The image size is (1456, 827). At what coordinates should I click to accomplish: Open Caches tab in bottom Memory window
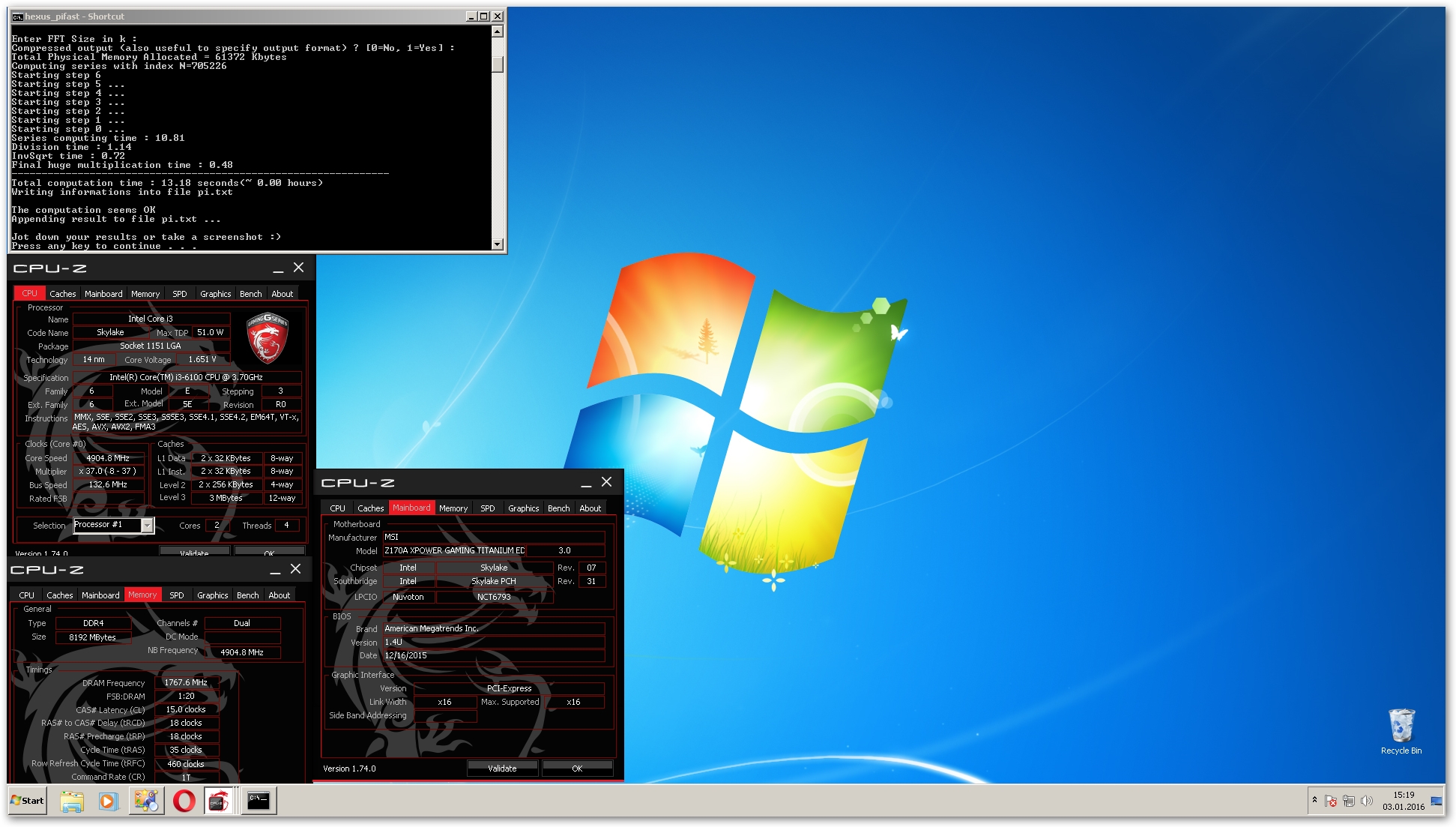(60, 595)
